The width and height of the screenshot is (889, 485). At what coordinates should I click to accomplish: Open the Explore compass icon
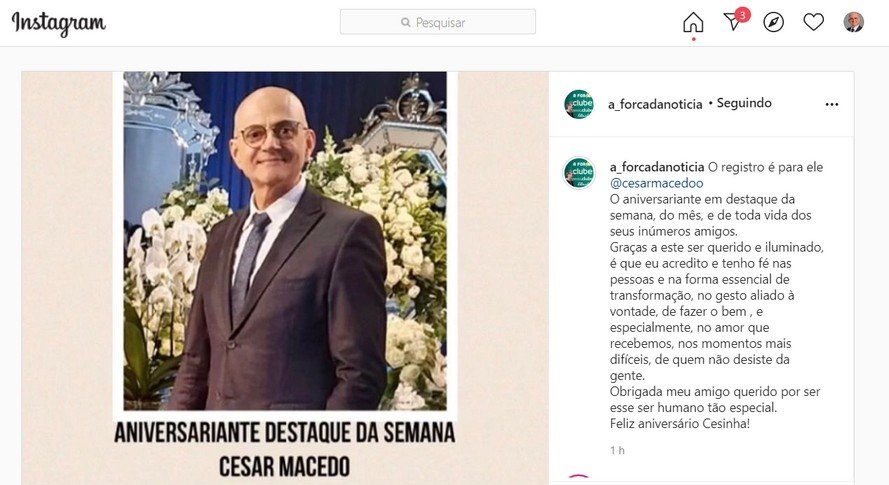coord(773,22)
